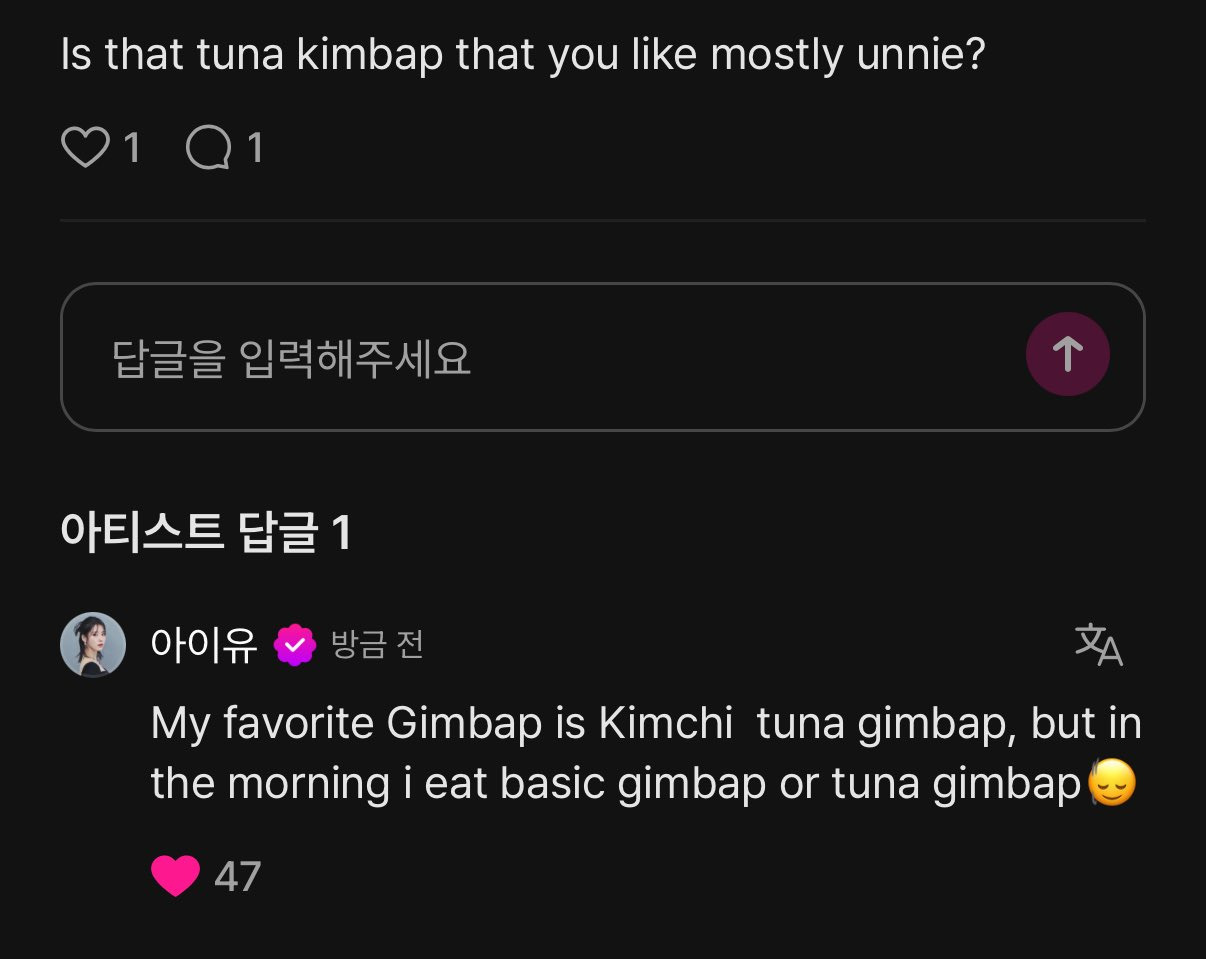Open the 아이유 username link
Viewport: 1206px width, 959px height.
204,644
